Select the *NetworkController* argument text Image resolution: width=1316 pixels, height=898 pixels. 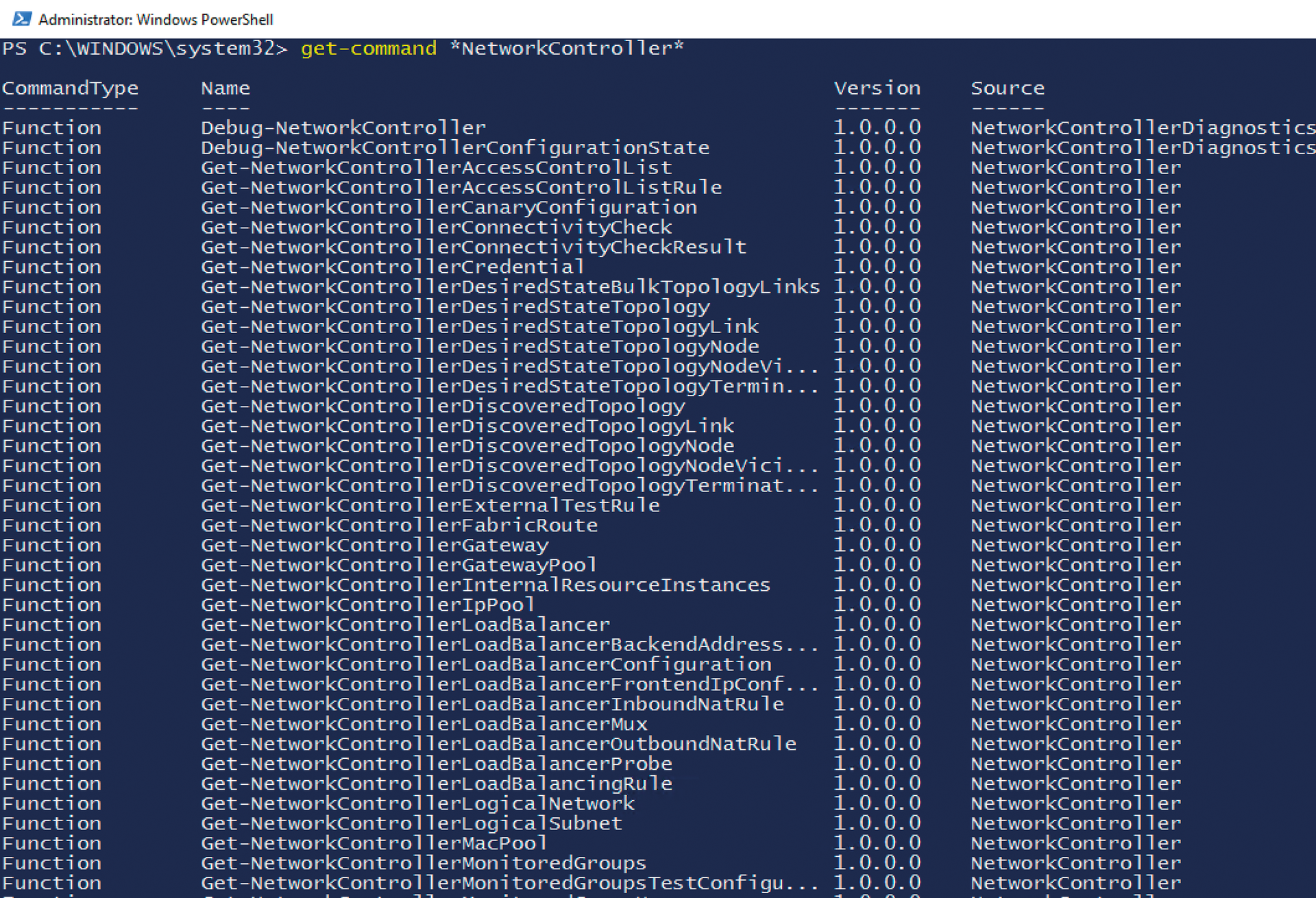coord(569,48)
